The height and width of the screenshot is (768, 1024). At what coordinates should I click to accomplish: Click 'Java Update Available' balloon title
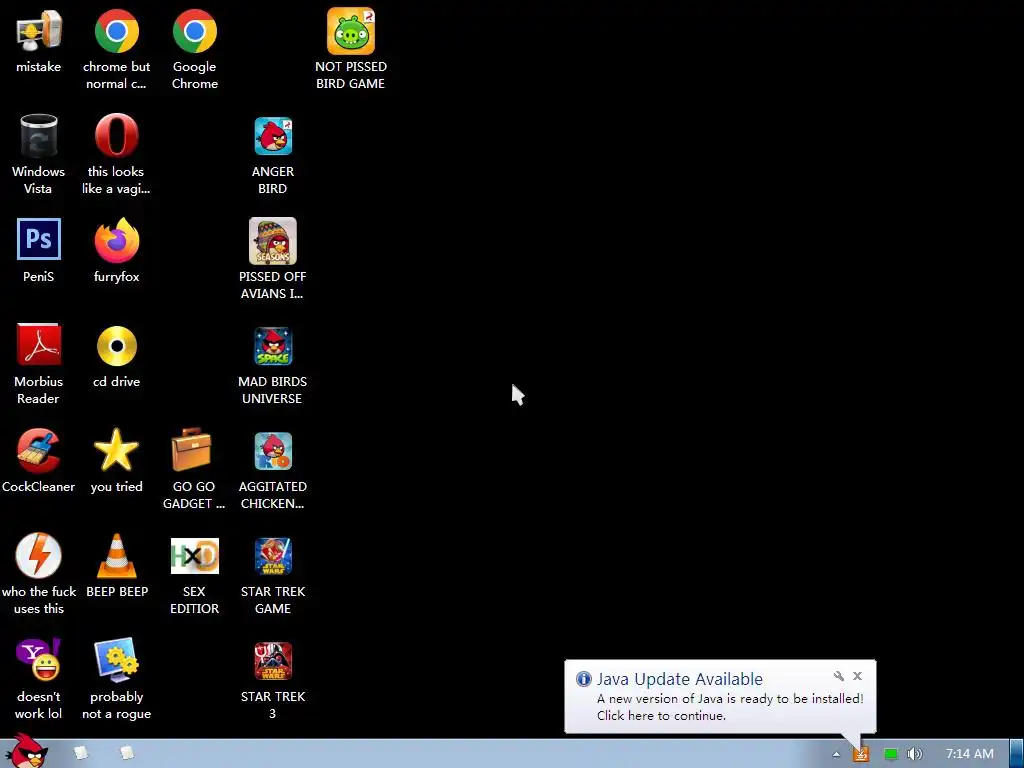coord(679,679)
